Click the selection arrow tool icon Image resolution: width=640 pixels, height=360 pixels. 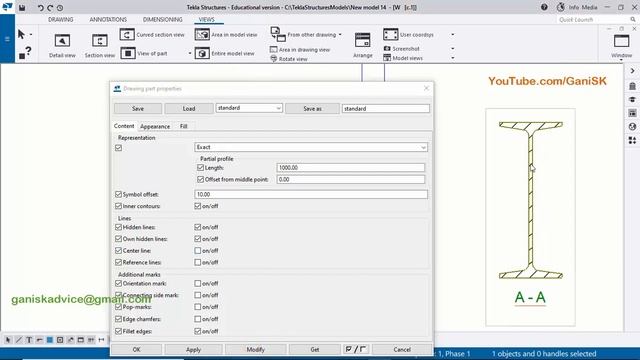(21, 34)
